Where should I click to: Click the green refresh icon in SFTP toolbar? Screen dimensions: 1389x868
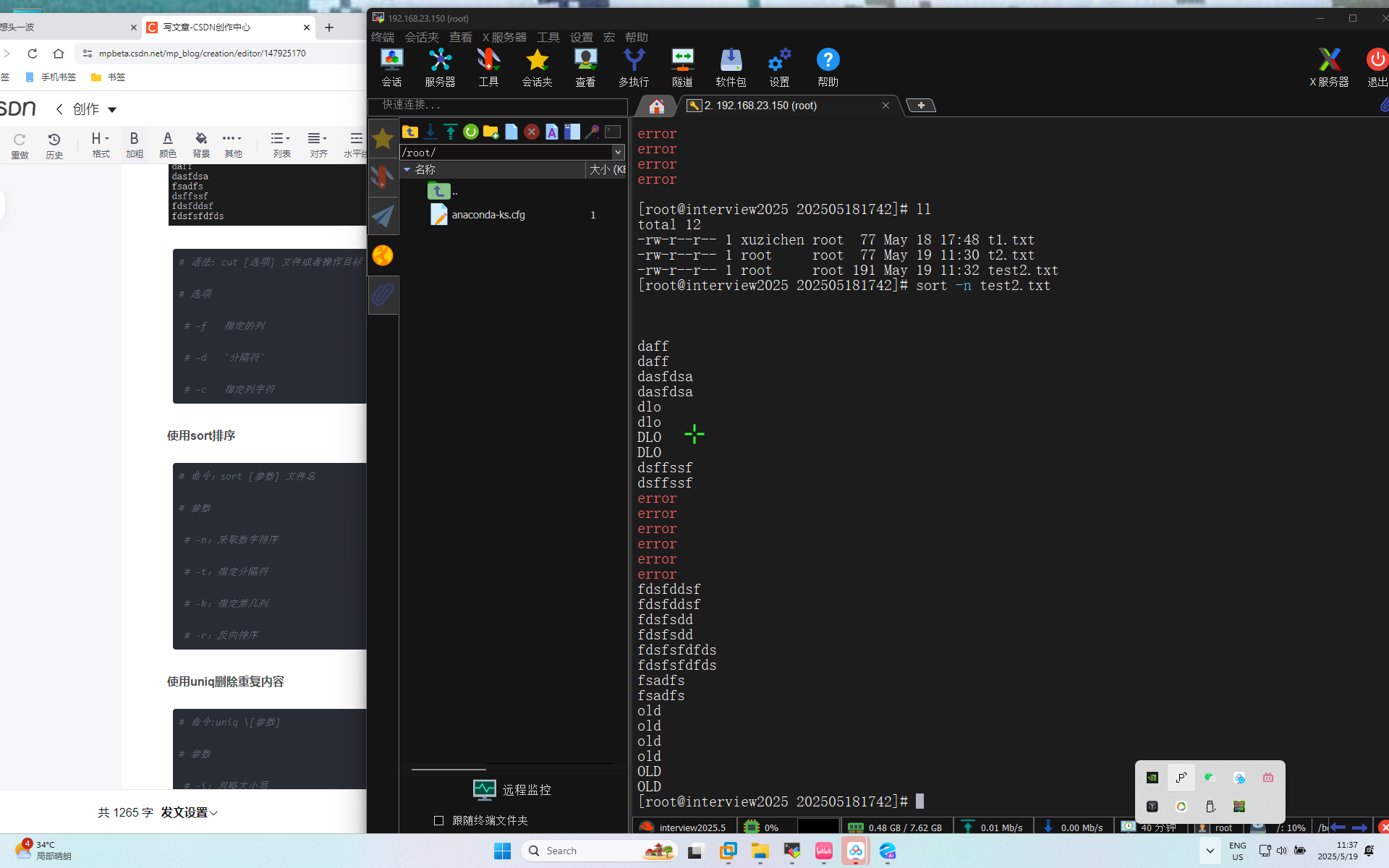[470, 132]
